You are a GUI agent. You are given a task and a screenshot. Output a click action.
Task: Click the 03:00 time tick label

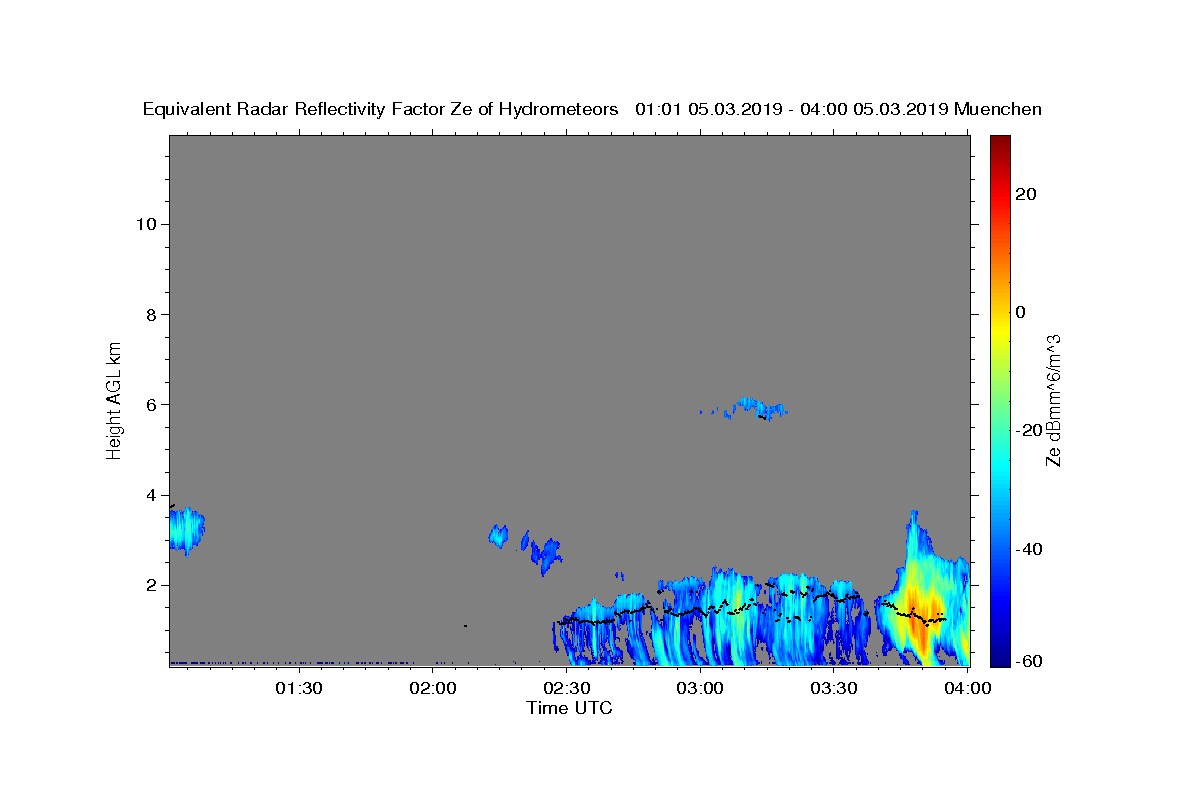[700, 688]
